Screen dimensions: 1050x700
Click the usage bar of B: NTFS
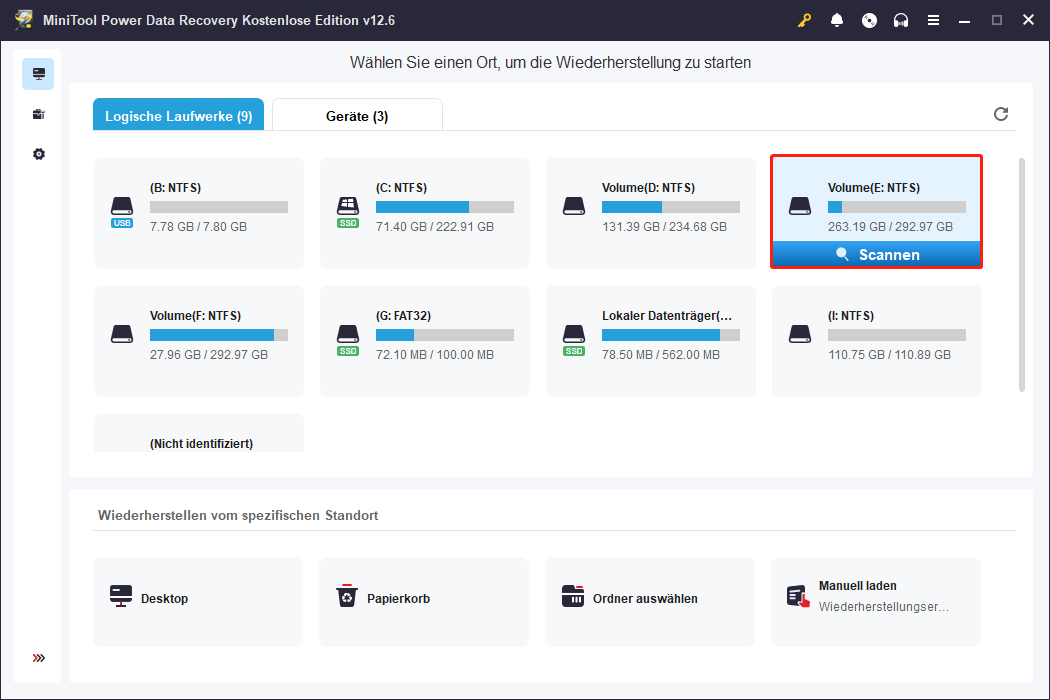pyautogui.click(x=219, y=207)
